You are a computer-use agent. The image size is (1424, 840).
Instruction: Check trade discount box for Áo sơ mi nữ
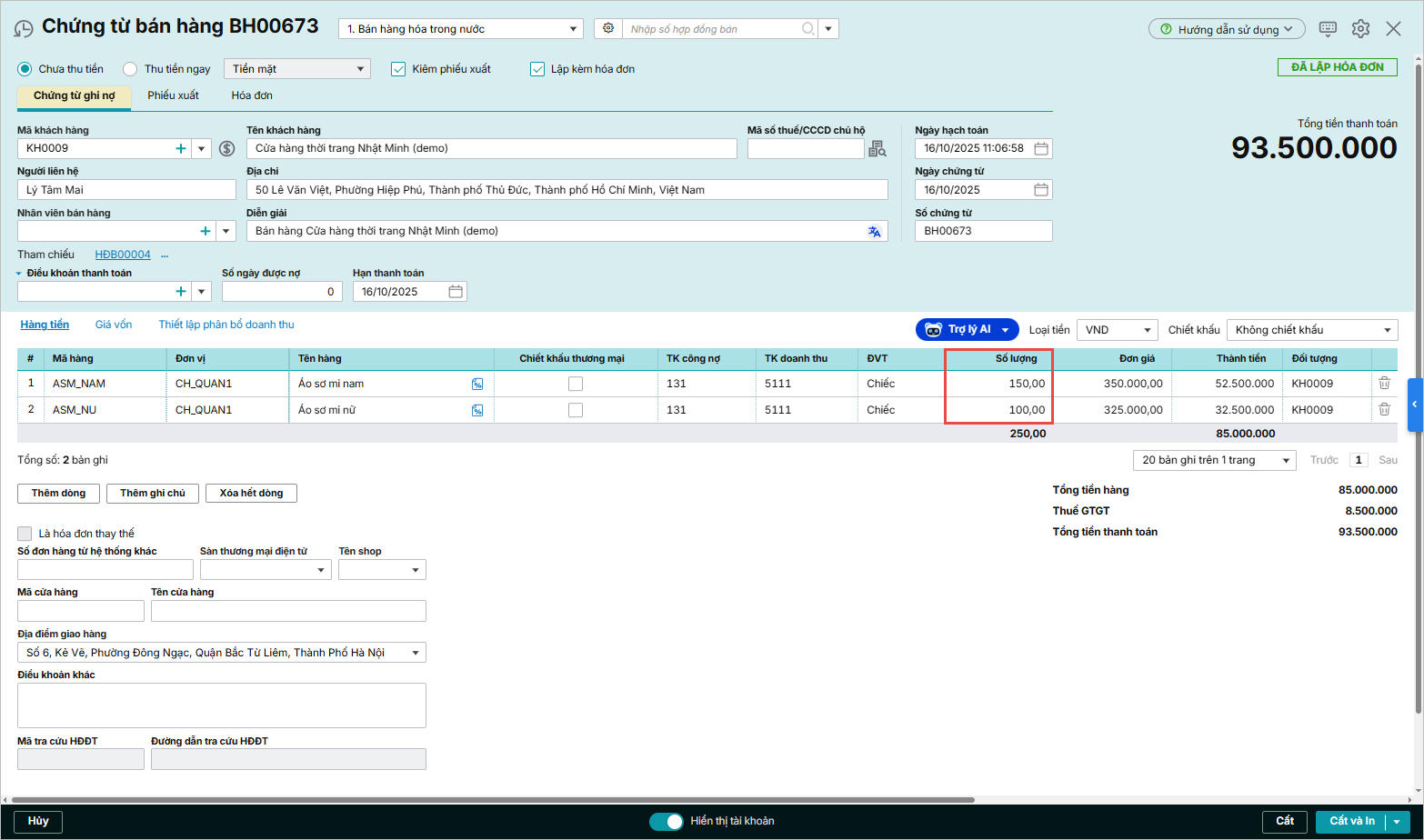tap(576, 410)
